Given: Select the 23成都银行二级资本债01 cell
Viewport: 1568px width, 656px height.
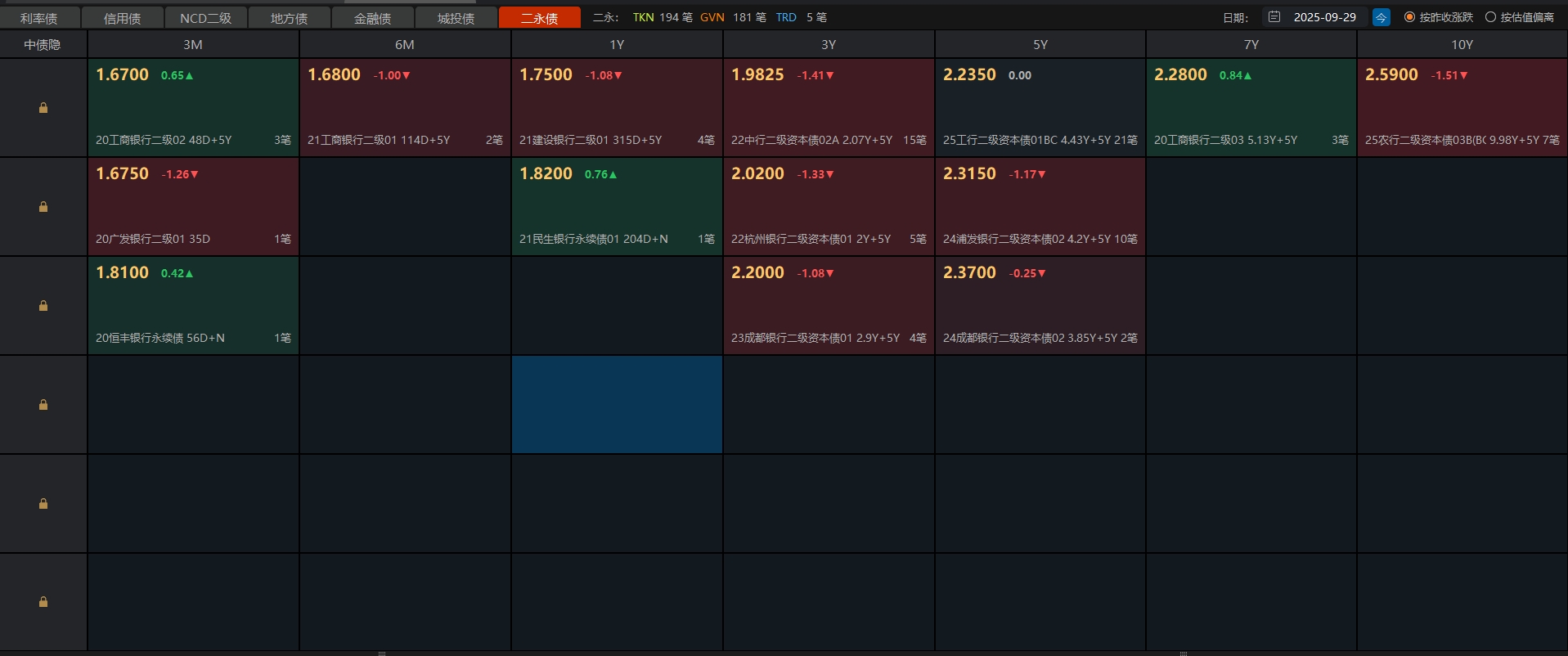Looking at the screenshot, I should click(829, 305).
